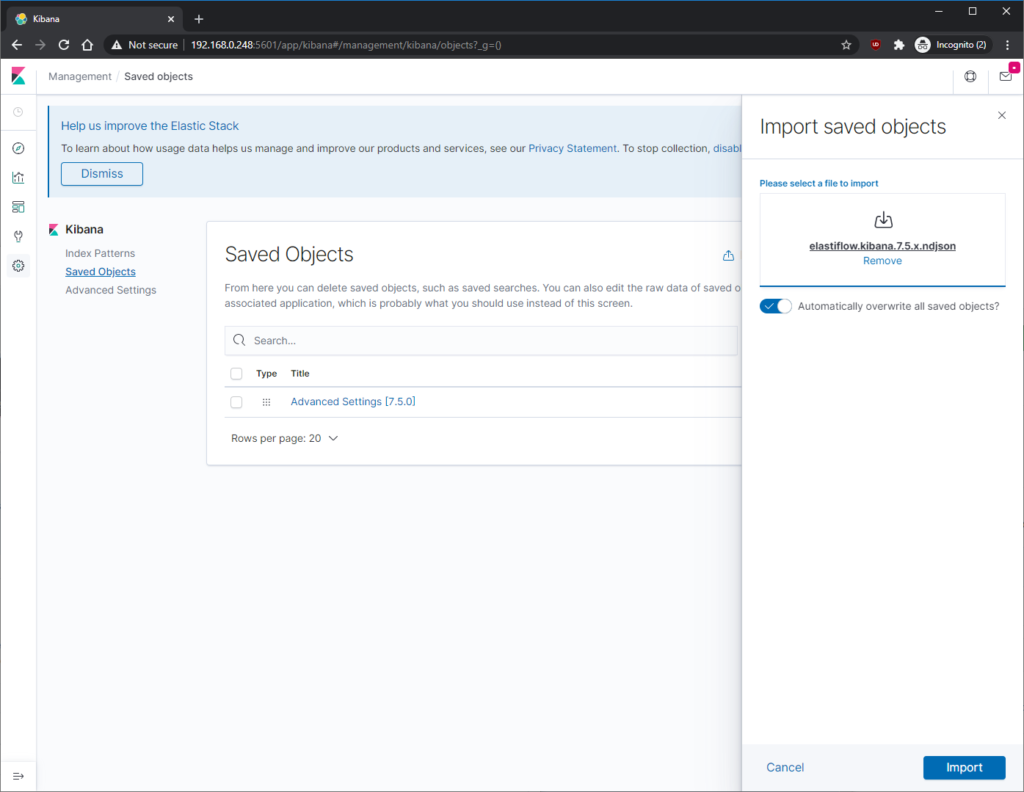
Task: Click Management breadcrumb
Action: (80, 76)
